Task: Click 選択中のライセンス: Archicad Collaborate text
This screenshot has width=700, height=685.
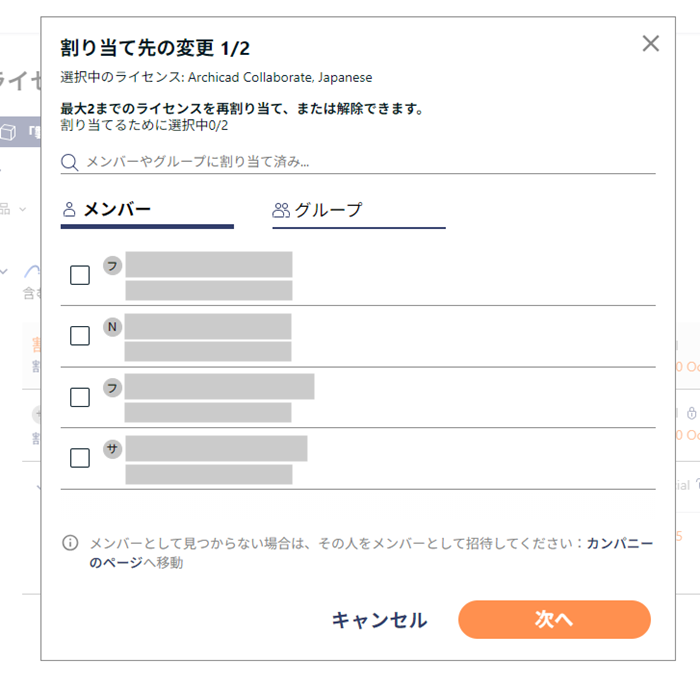Action: [216, 78]
